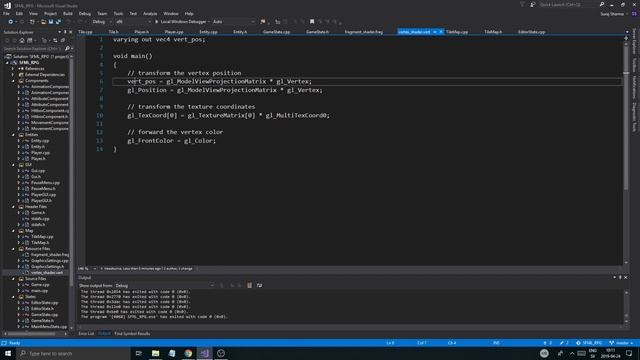
Task: Switch to the GameState.cpp tab
Action: (276, 32)
